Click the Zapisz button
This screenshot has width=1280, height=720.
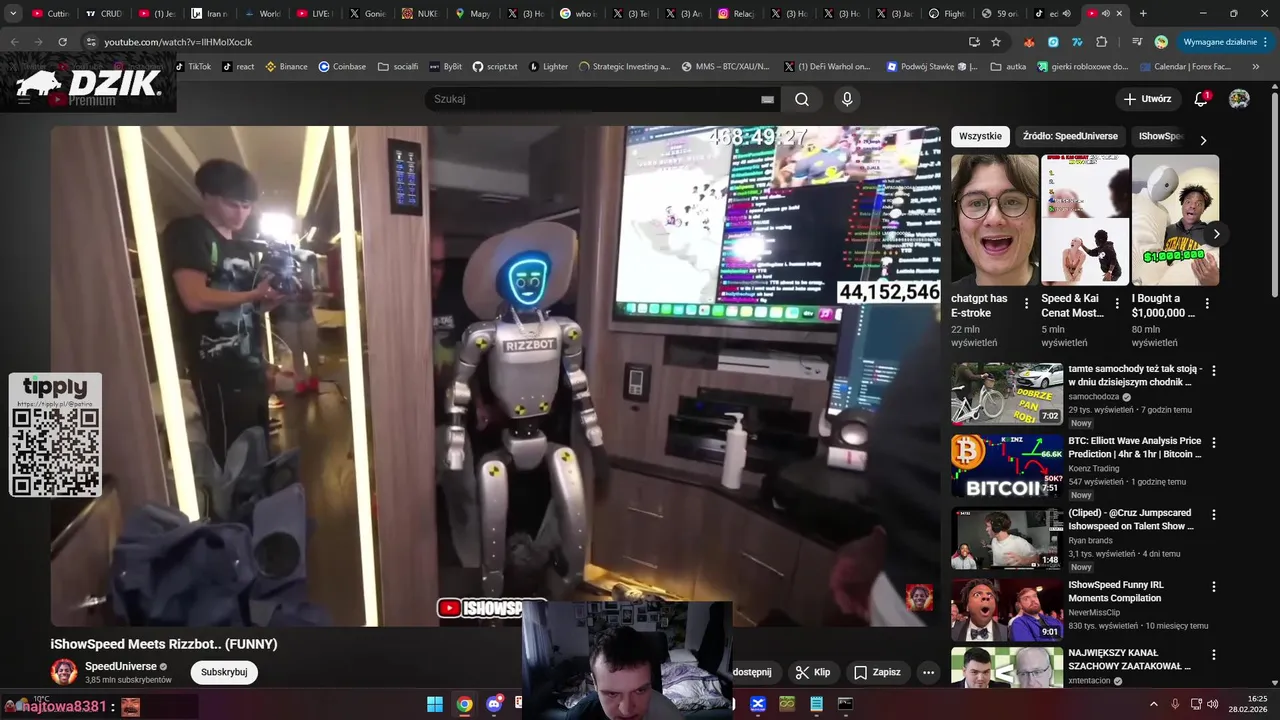tap(877, 672)
